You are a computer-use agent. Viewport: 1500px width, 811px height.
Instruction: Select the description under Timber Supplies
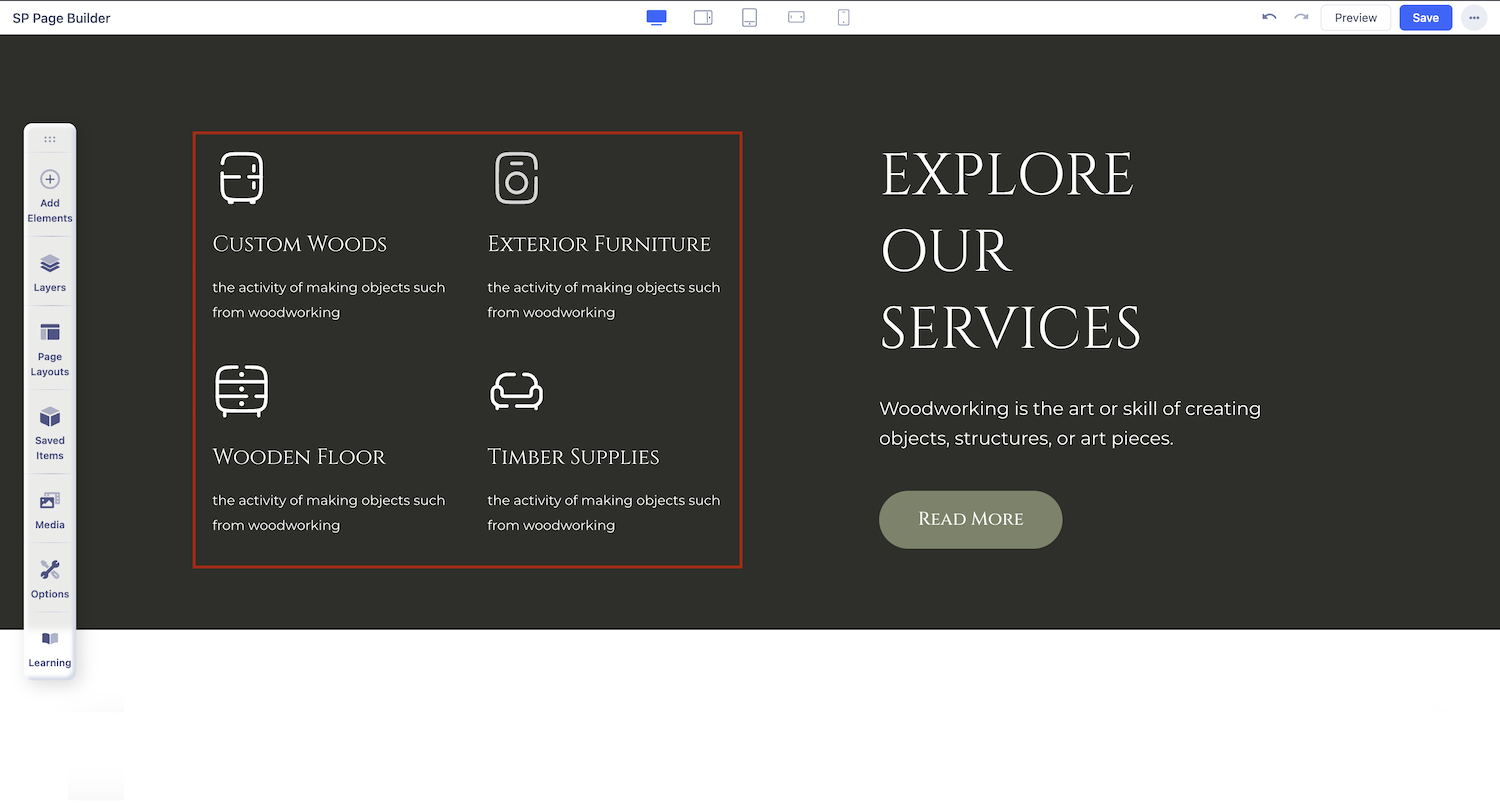pos(604,513)
